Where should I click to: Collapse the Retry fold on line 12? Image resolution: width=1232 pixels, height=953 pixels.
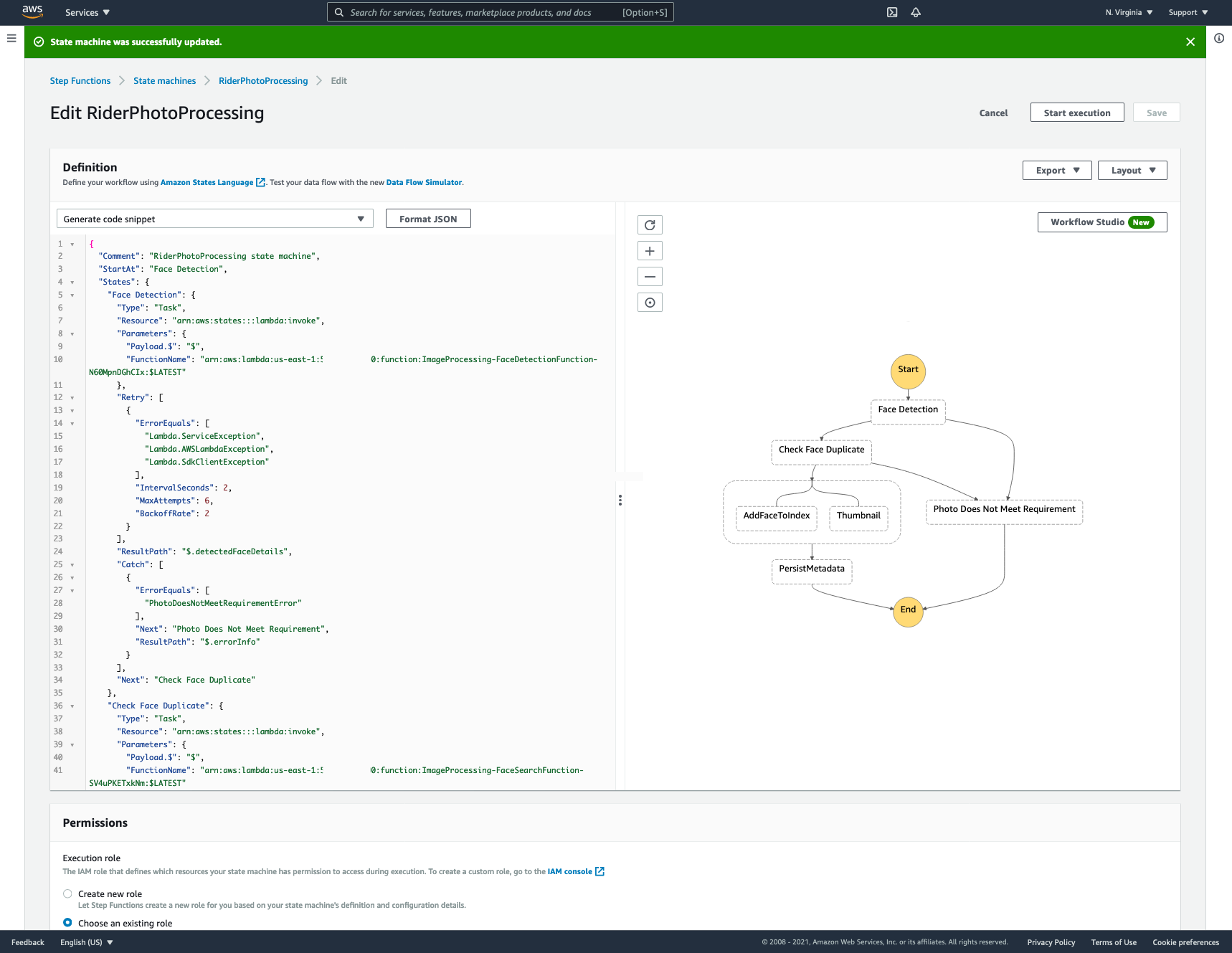coord(72,398)
